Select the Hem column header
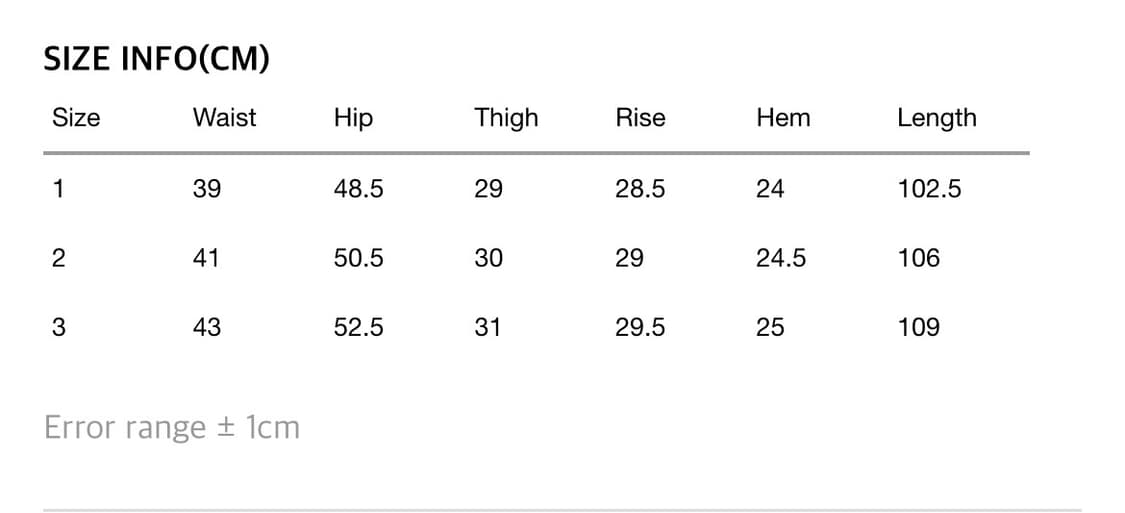Viewport: 1125px width, 513px height. click(783, 118)
